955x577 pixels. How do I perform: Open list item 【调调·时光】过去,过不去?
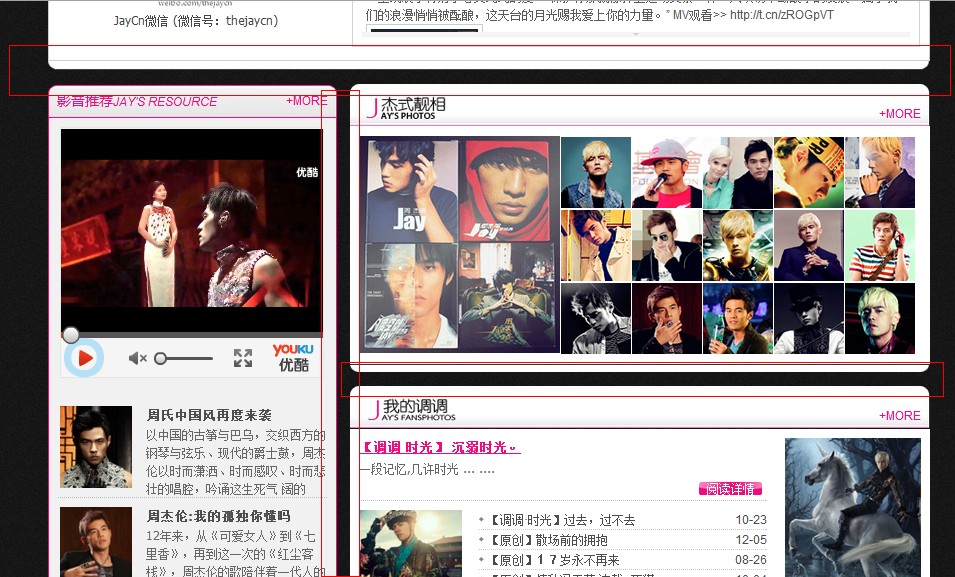pyautogui.click(x=563, y=520)
